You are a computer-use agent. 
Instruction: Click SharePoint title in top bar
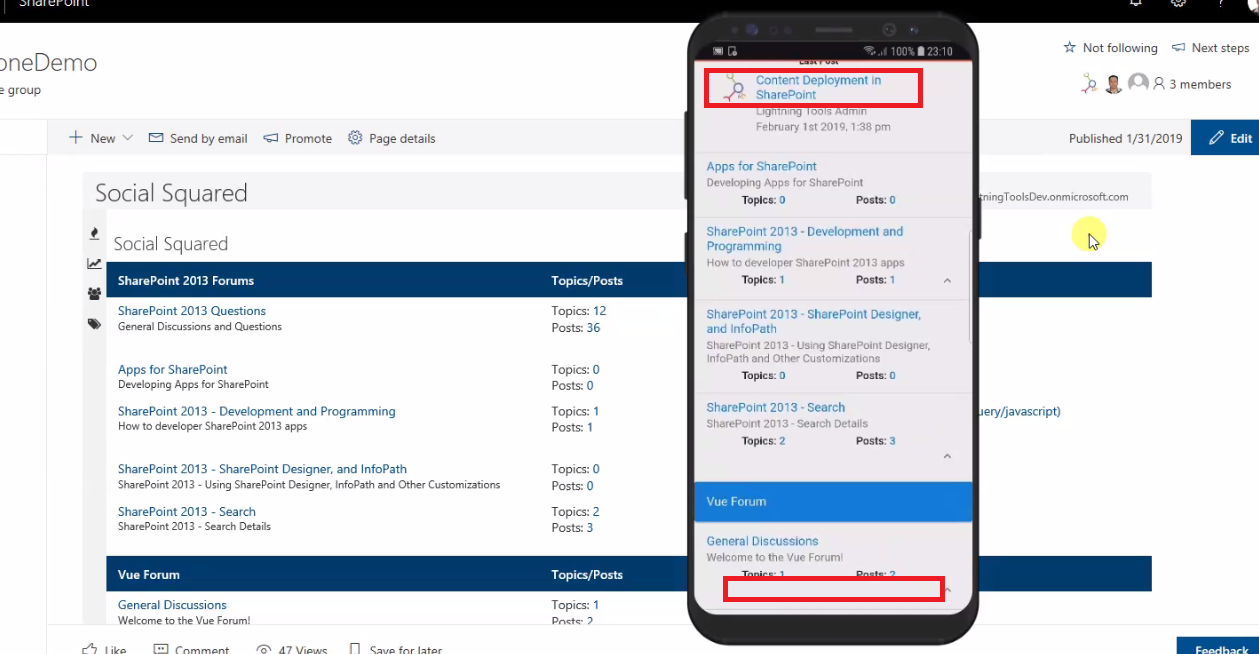click(x=54, y=4)
